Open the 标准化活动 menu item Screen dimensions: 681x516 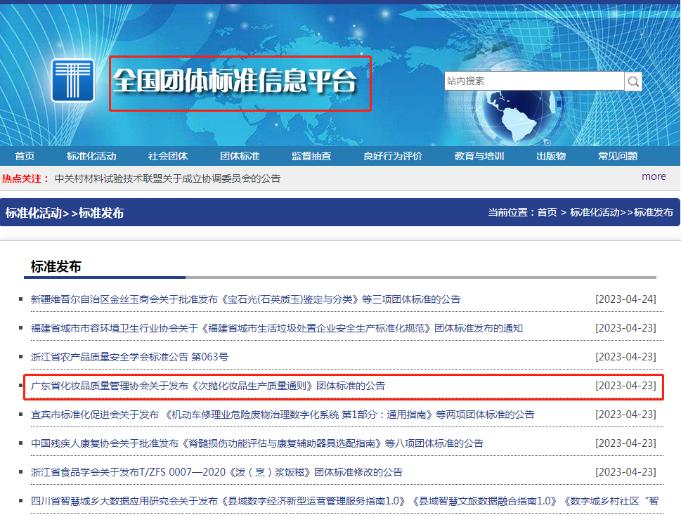[x=91, y=156]
